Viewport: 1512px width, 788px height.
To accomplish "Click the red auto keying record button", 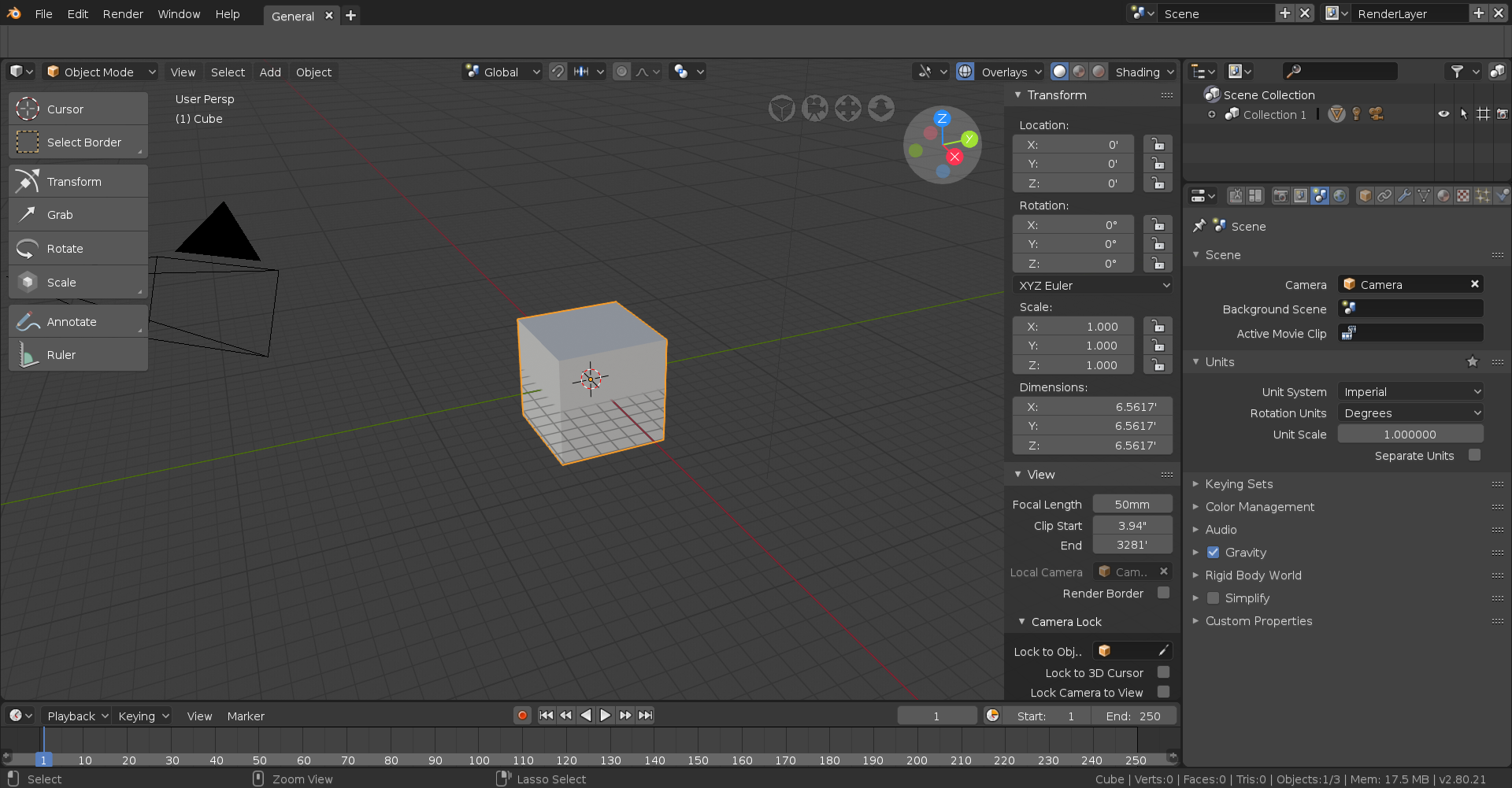I will pos(522,715).
